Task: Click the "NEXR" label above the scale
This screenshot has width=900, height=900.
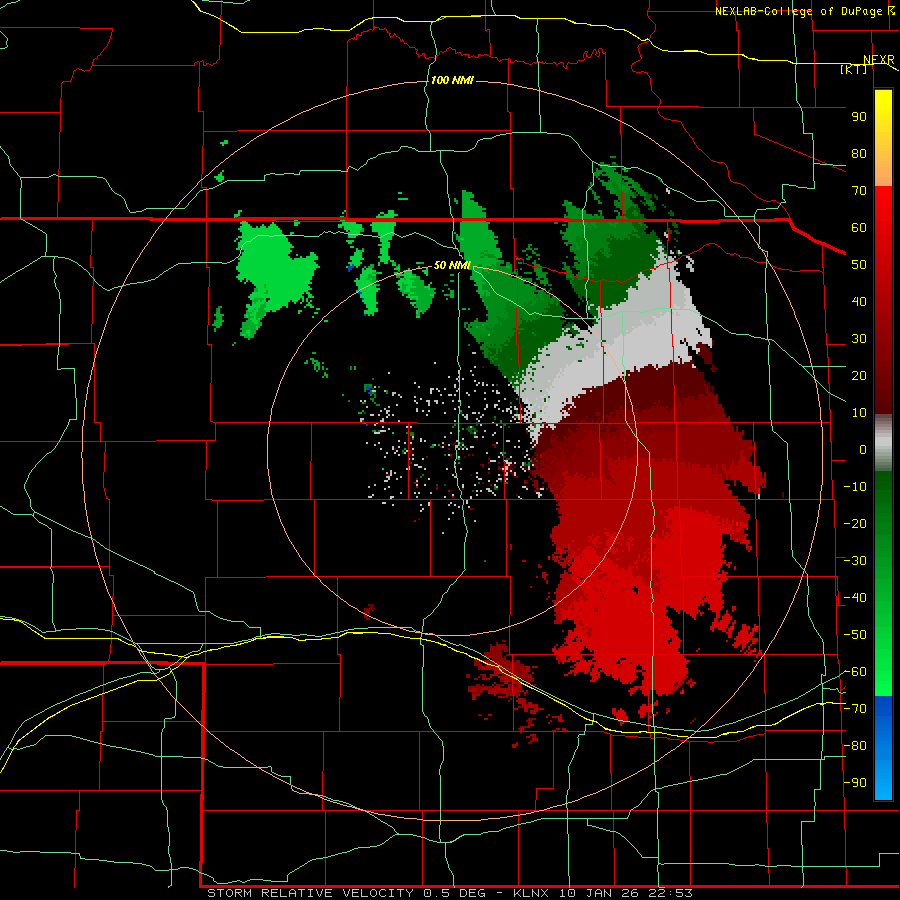Action: tap(879, 60)
